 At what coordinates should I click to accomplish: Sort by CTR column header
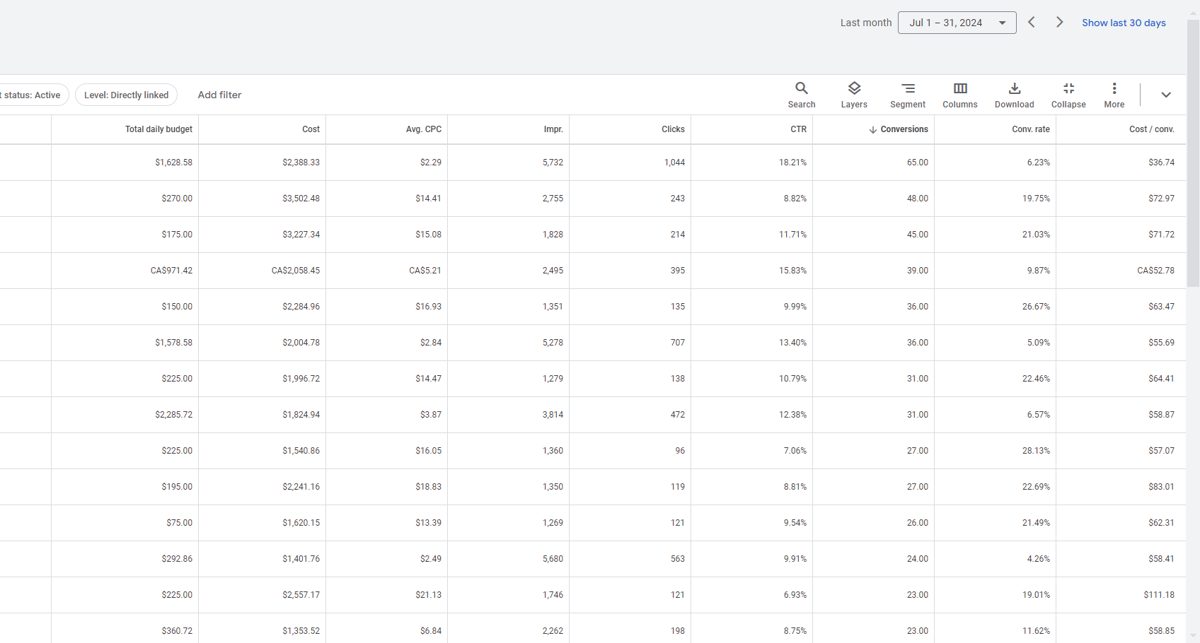coord(798,129)
